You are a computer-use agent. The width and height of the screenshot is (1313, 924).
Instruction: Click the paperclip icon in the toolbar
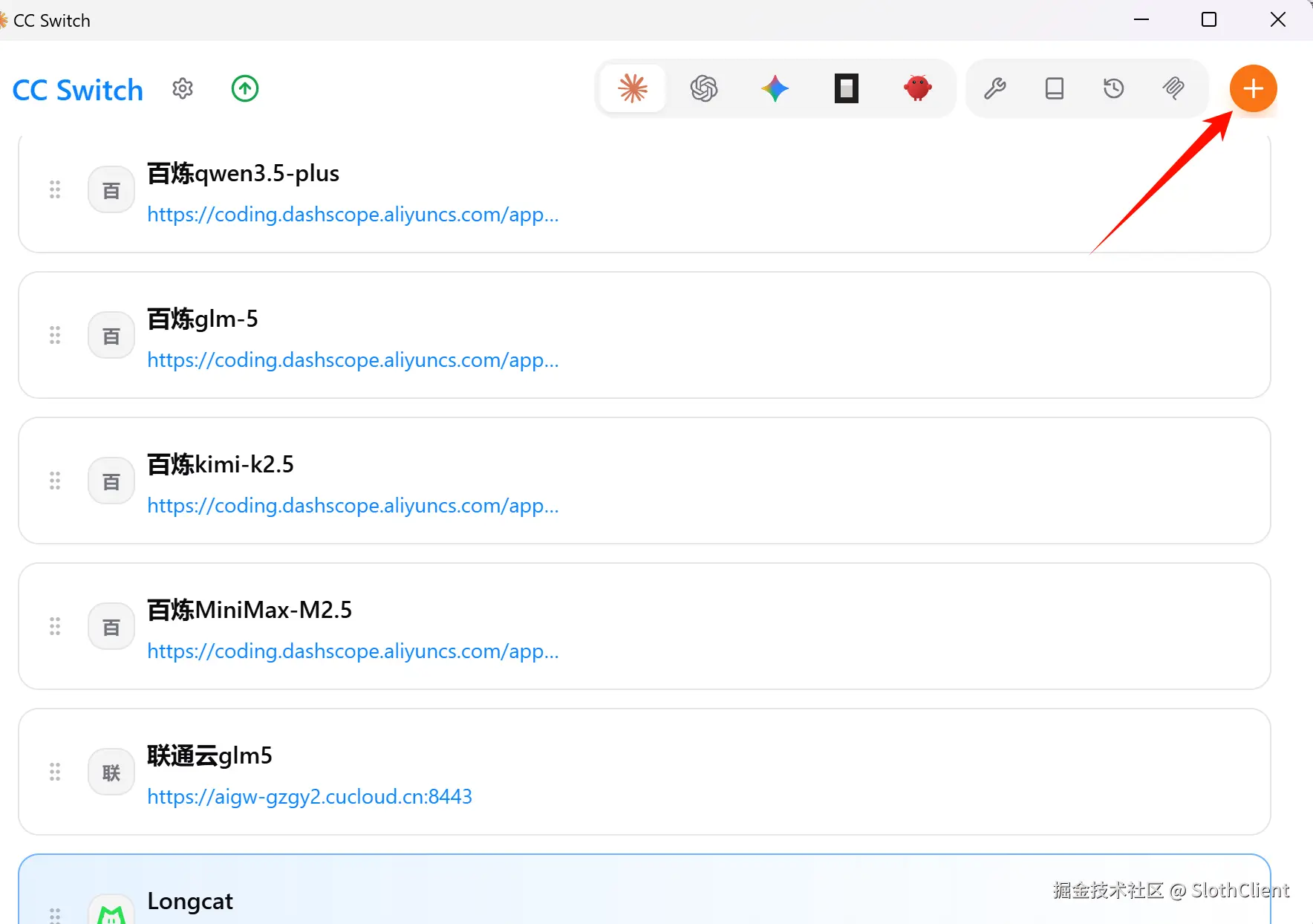[x=1173, y=88]
